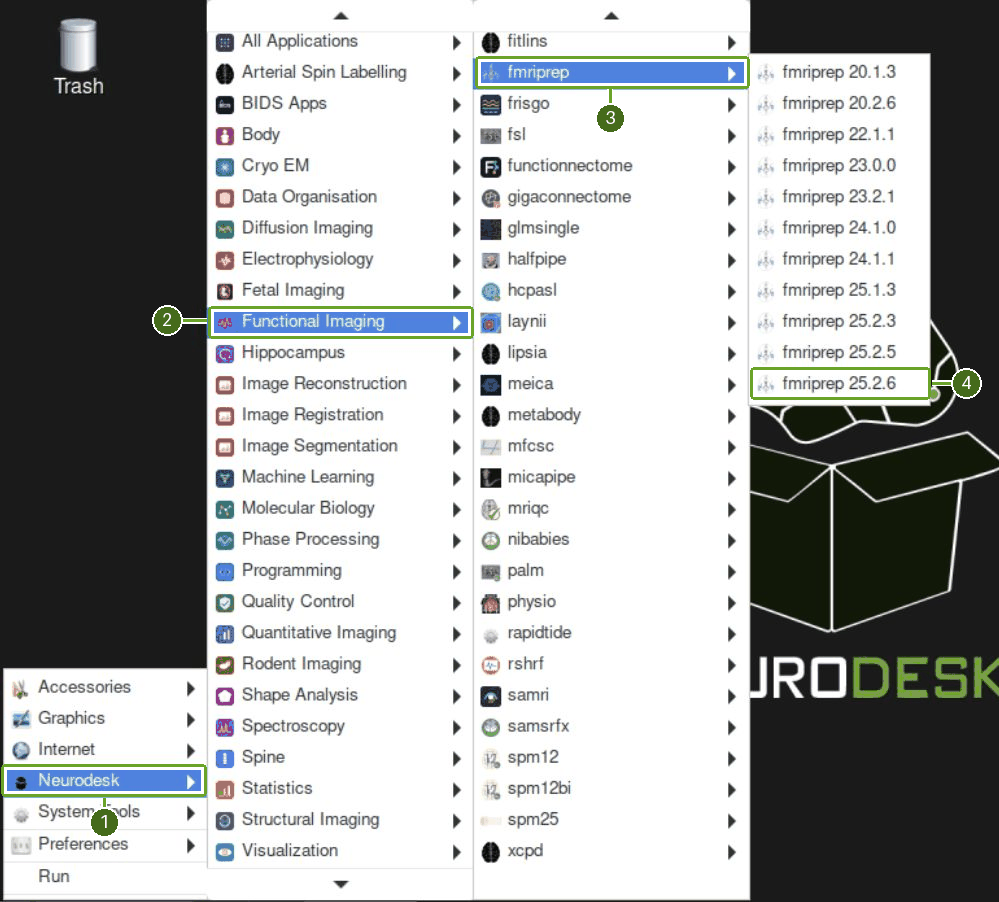Click the micapipe icon

coord(491,478)
